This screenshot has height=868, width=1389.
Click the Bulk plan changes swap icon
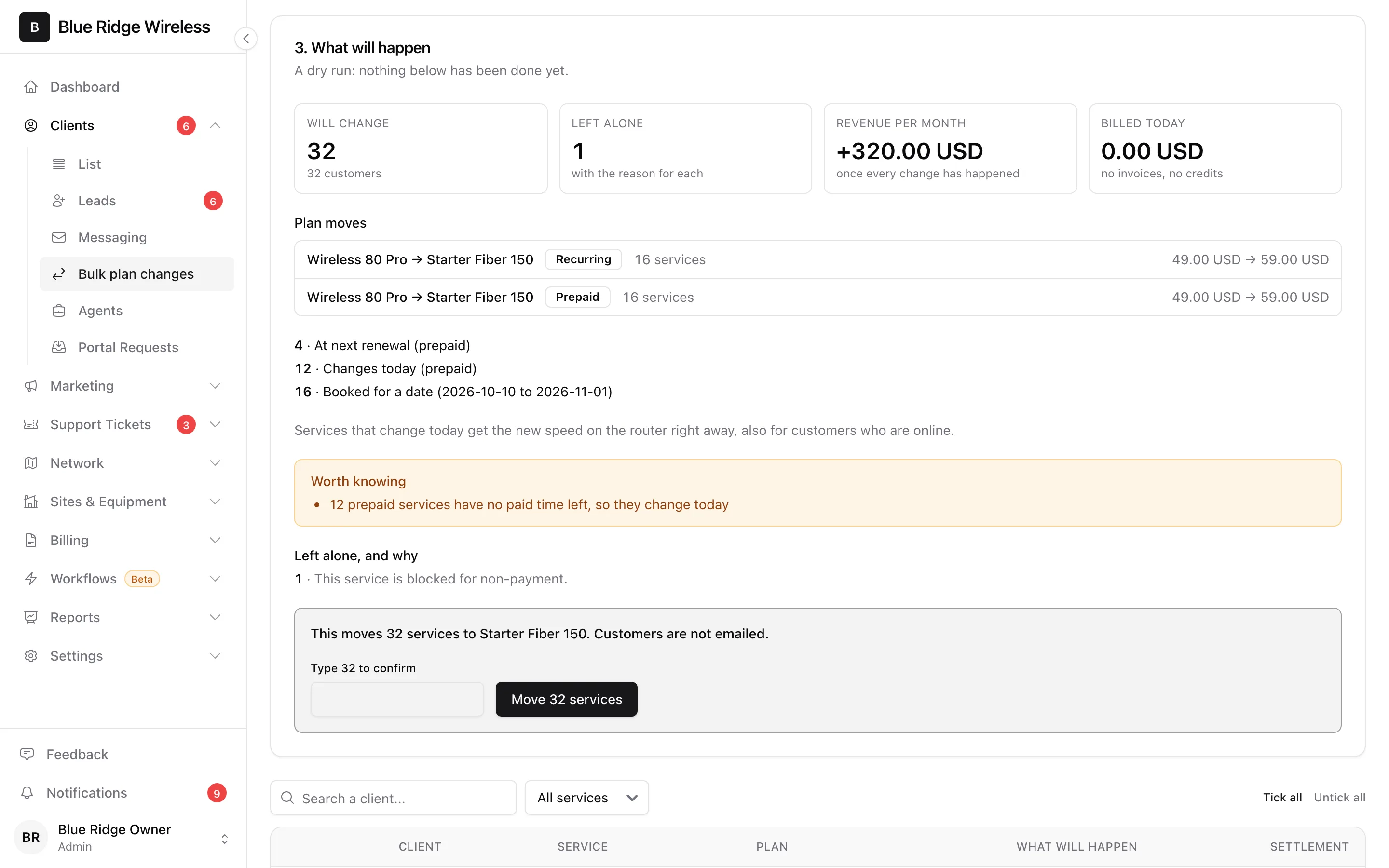[x=58, y=274]
